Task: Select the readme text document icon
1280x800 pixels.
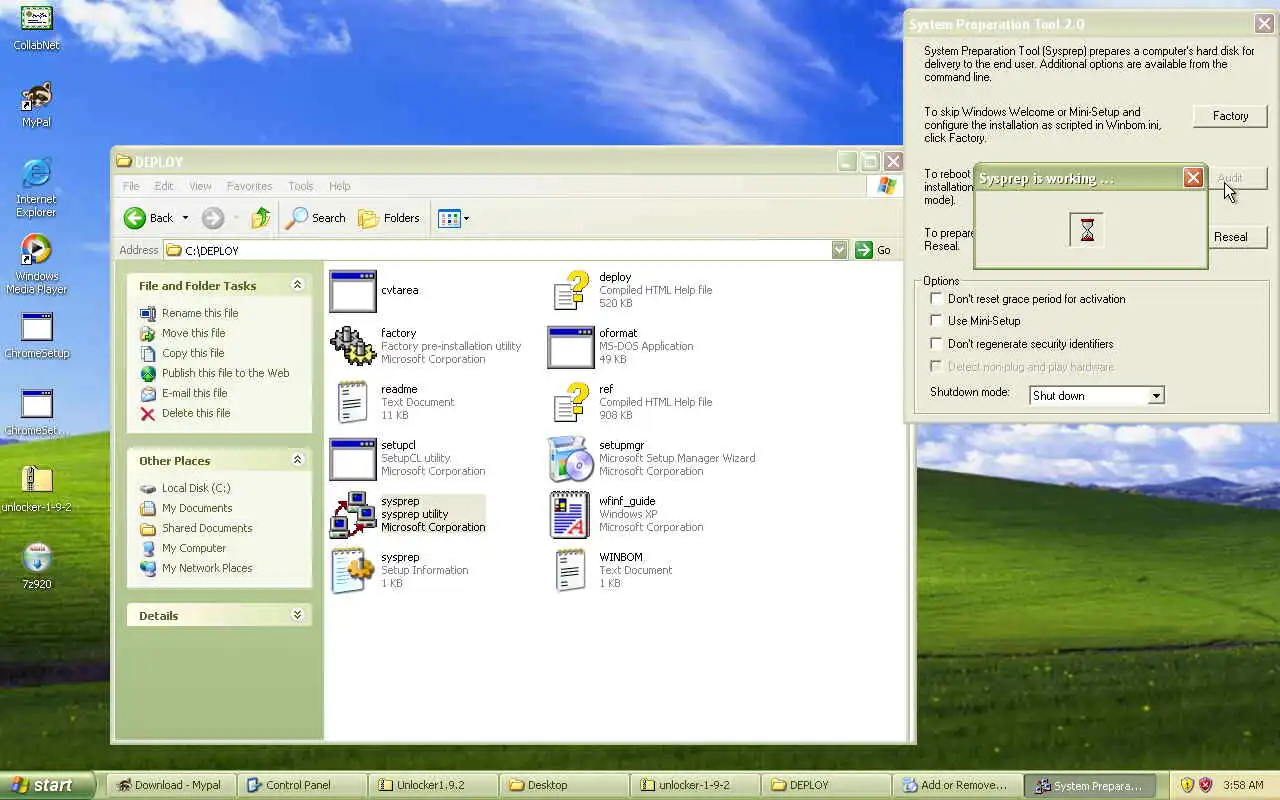Action: click(353, 402)
